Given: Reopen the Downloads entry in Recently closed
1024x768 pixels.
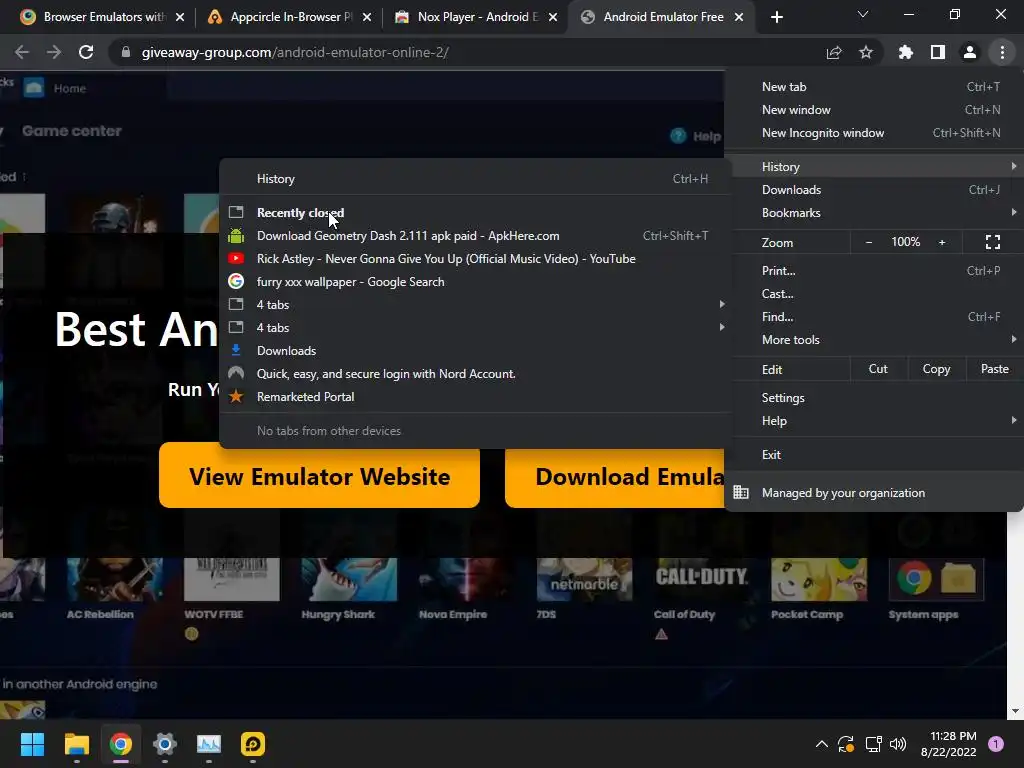Looking at the screenshot, I should [475, 351].
